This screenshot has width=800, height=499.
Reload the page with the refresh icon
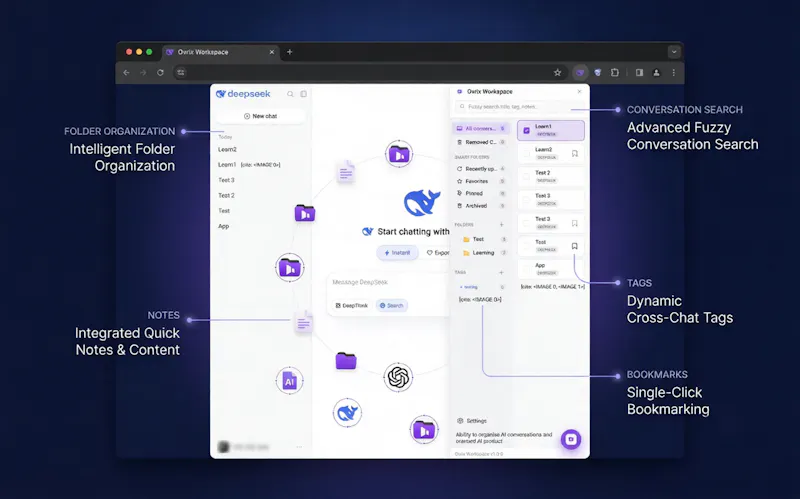coord(160,72)
